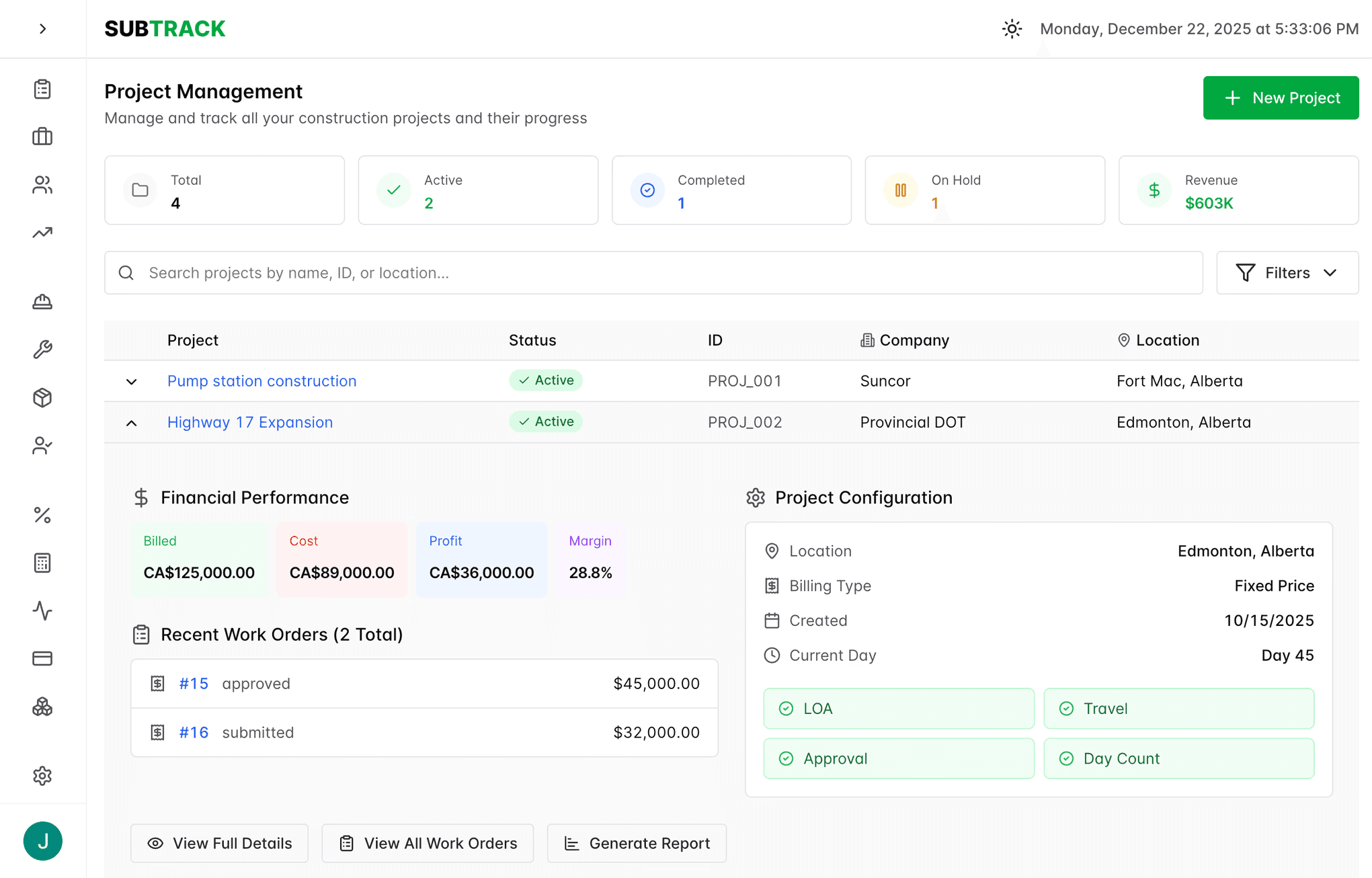Click the calculator icon in the sidebar

(x=42, y=563)
